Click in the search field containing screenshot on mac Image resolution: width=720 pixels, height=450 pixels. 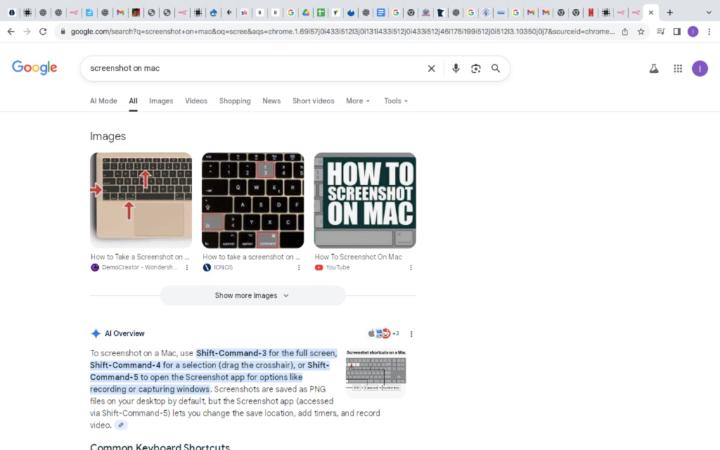tap(250, 68)
